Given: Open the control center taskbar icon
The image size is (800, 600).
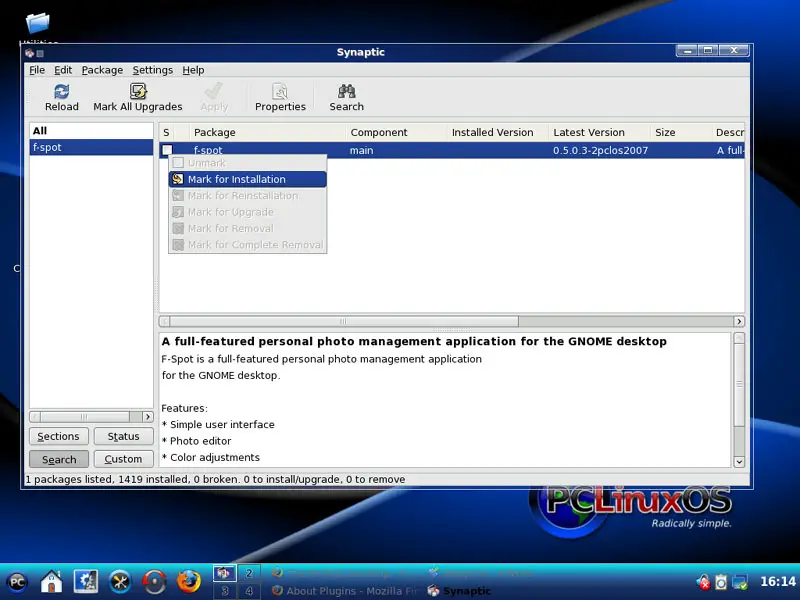Looking at the screenshot, I should coord(86,582).
